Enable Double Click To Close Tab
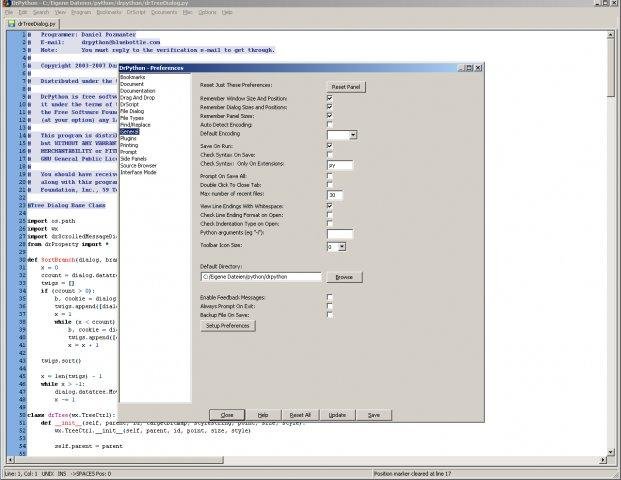 coord(330,184)
